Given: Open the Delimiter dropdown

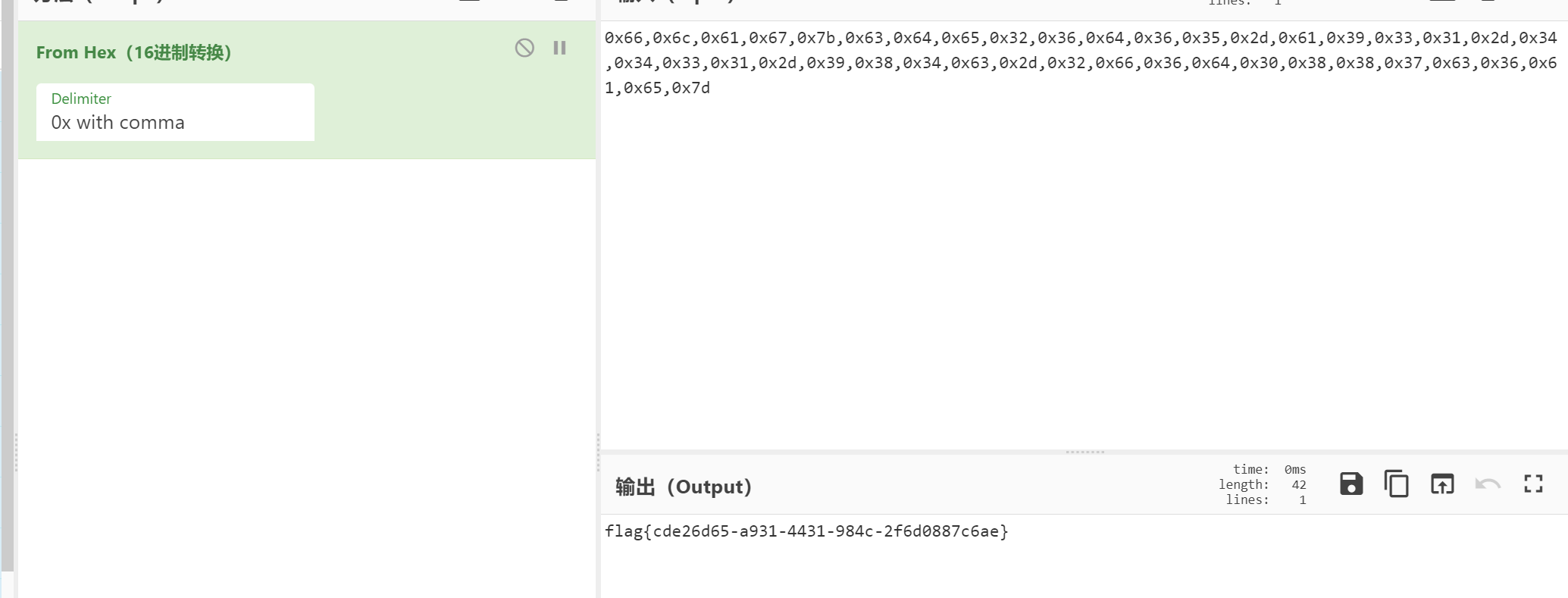Looking at the screenshot, I should pos(175,112).
